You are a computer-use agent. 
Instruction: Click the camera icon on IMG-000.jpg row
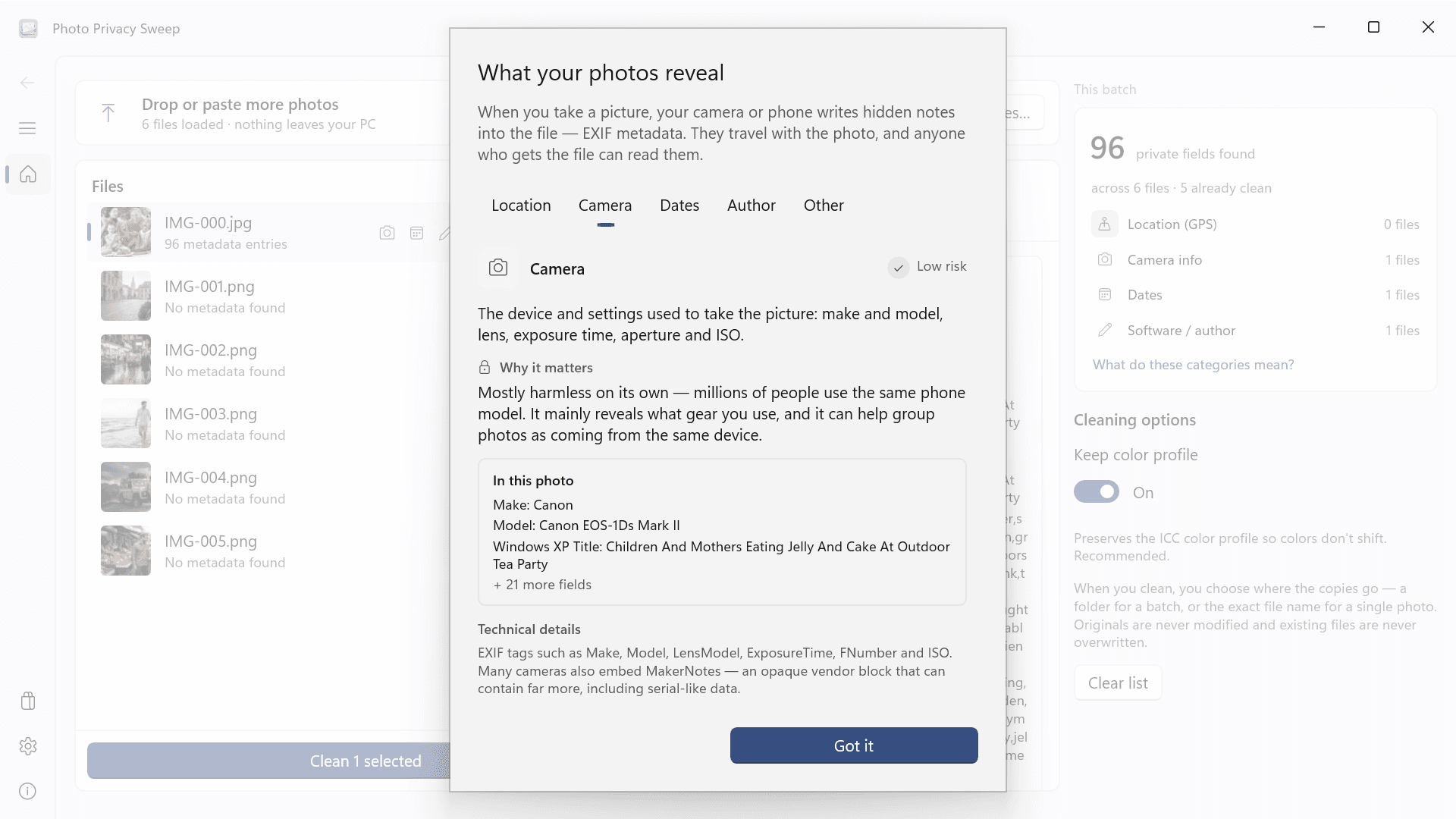(x=387, y=233)
